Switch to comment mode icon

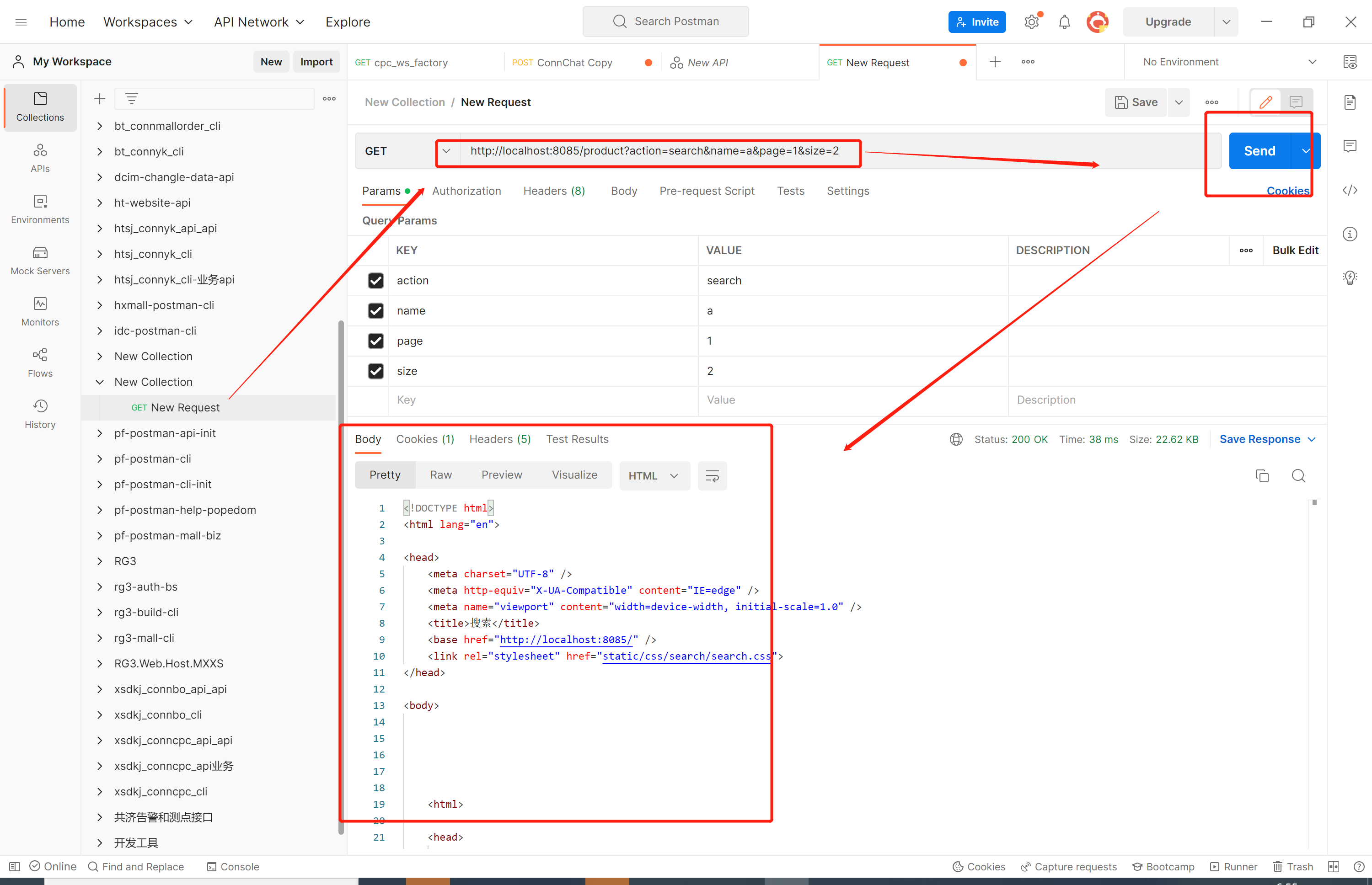pyautogui.click(x=1296, y=102)
